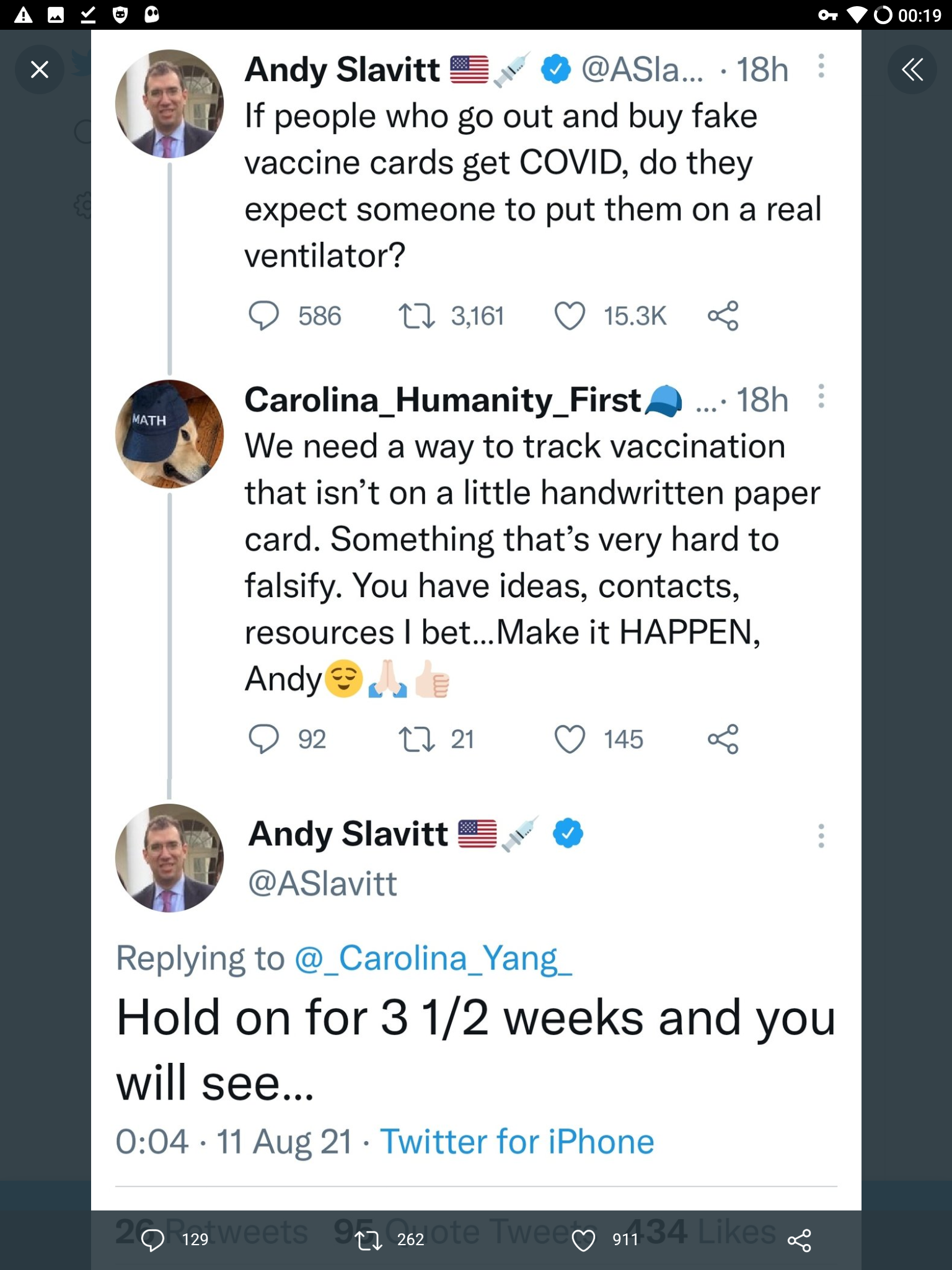The height and width of the screenshot is (1270, 952).
Task: Reply to Carolina_Humanity_First's tweet
Action: (x=263, y=739)
